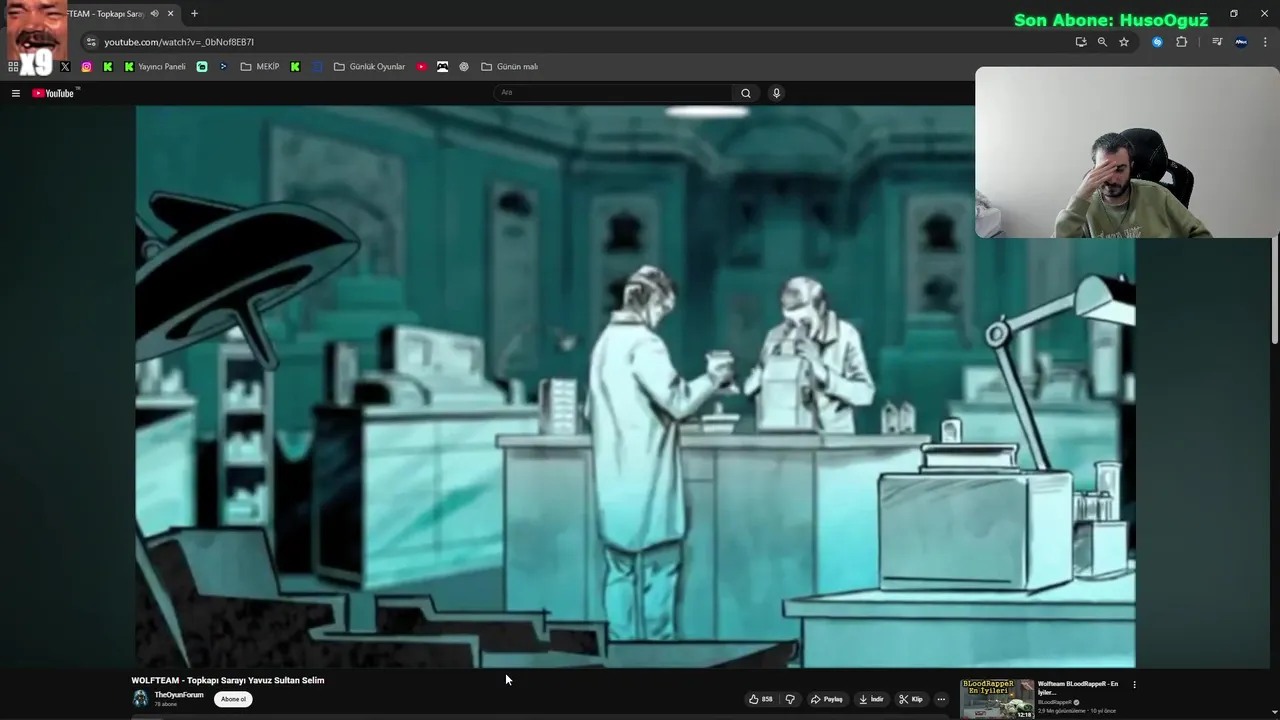Open the Instagram bookmark
This screenshot has width=1280, height=720.
[x=87, y=67]
